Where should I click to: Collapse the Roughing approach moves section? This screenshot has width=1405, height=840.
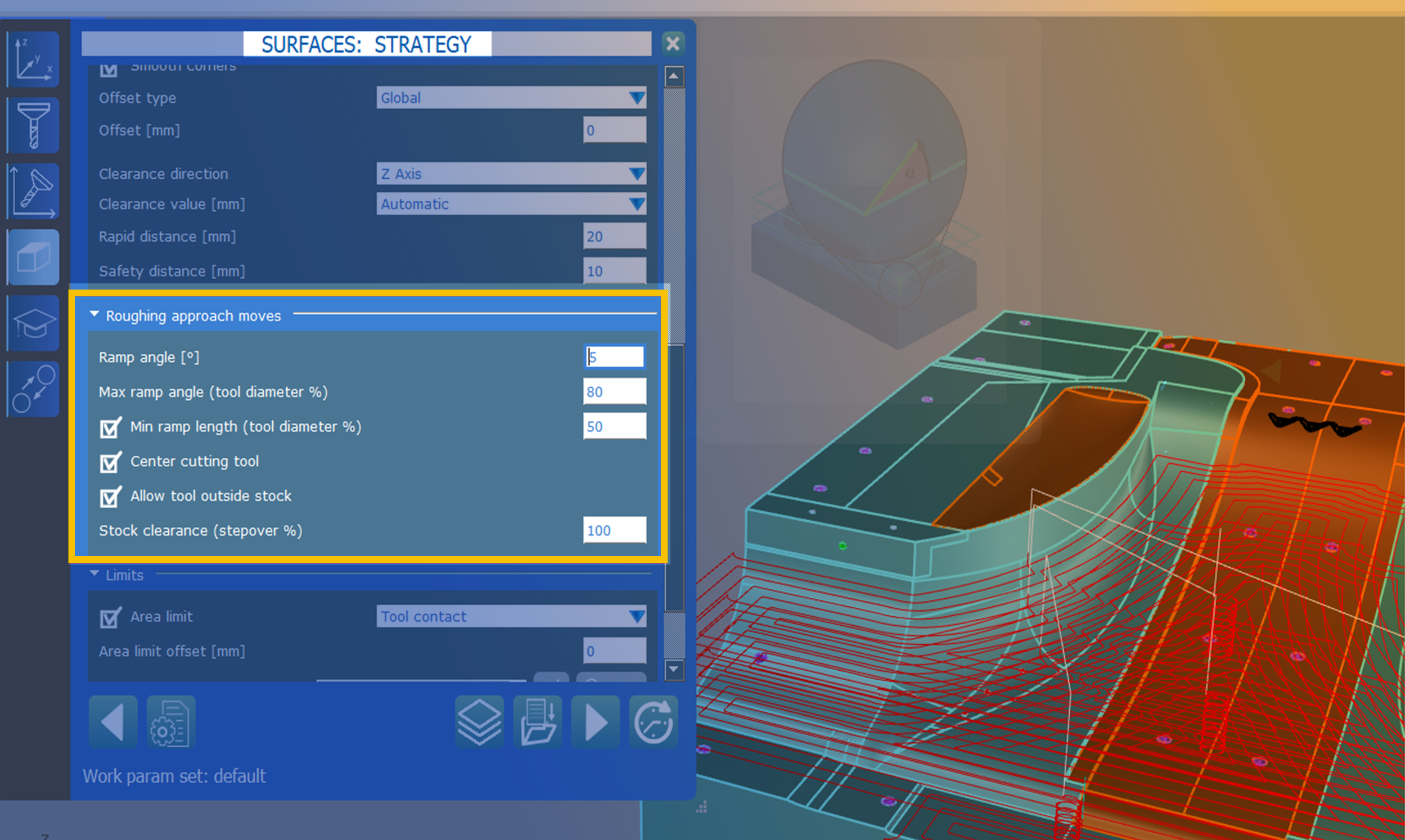(94, 314)
